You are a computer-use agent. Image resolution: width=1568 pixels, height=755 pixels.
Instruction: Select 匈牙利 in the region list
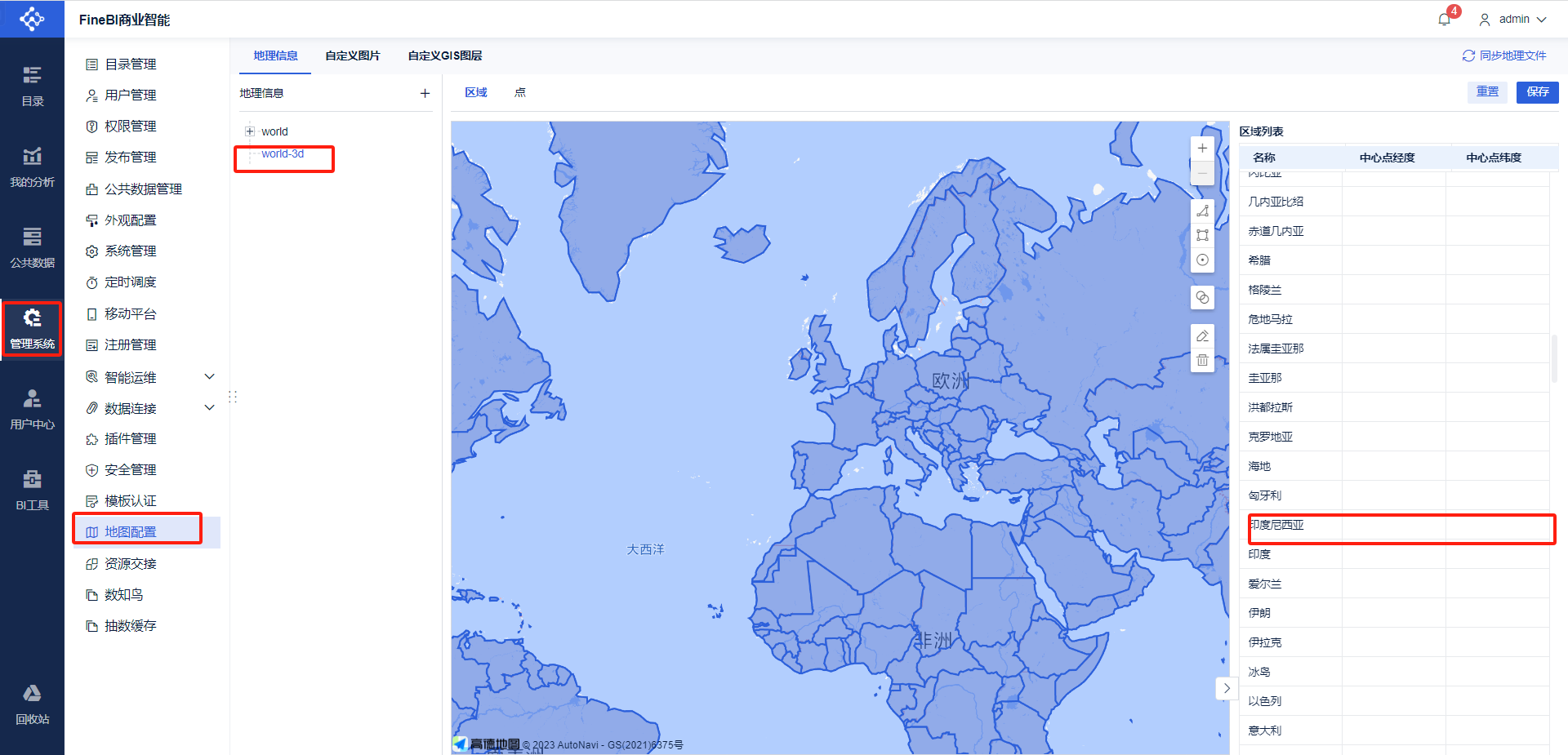pyautogui.click(x=1264, y=495)
